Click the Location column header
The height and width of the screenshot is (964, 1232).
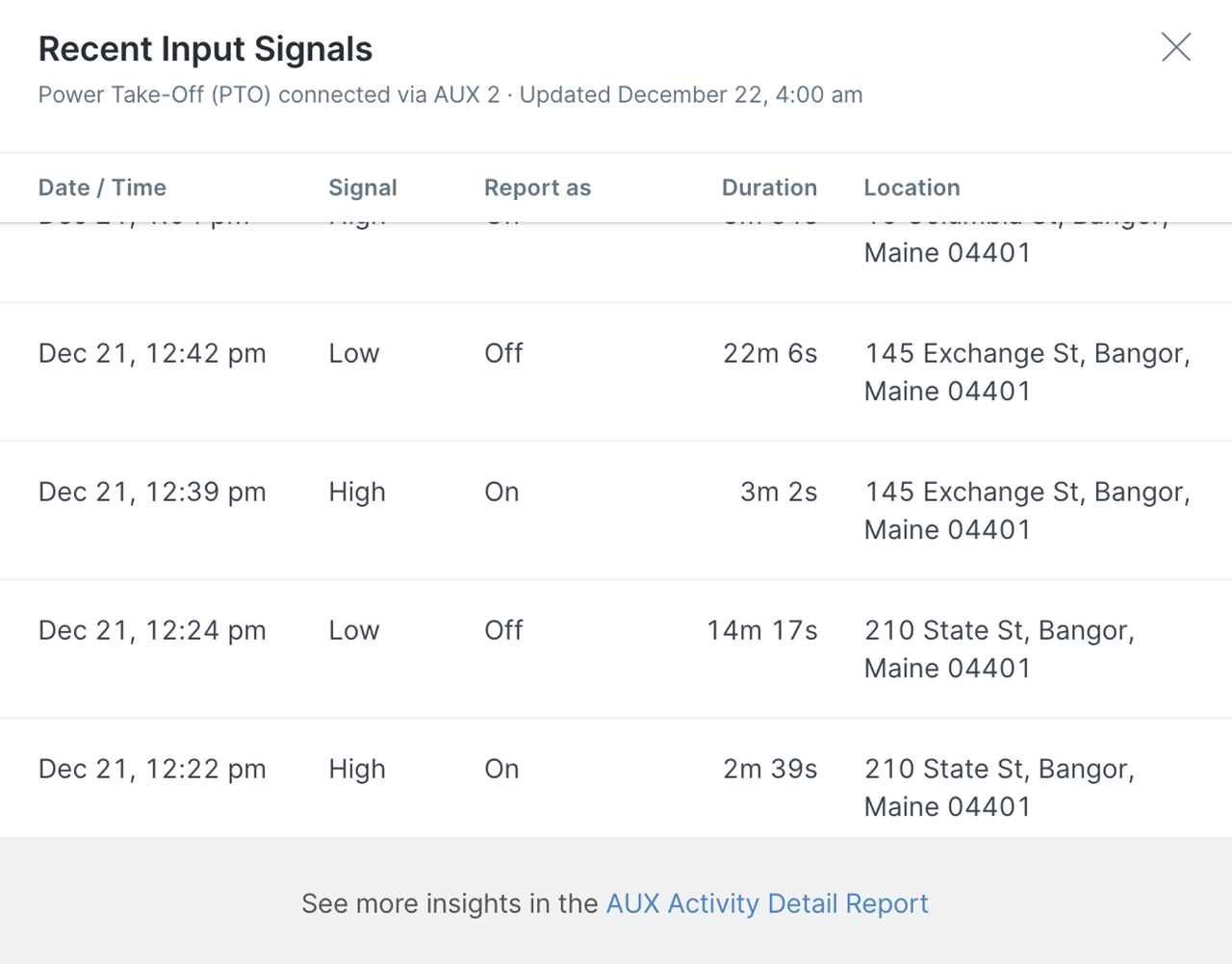pos(911,188)
